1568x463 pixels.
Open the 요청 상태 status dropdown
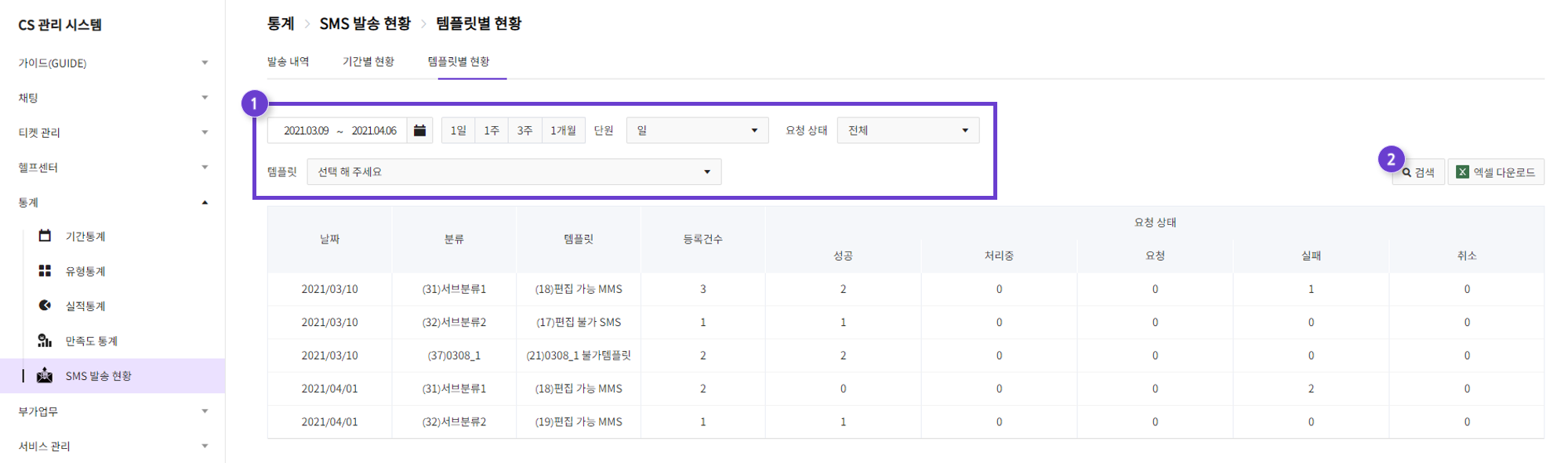pyautogui.click(x=908, y=130)
